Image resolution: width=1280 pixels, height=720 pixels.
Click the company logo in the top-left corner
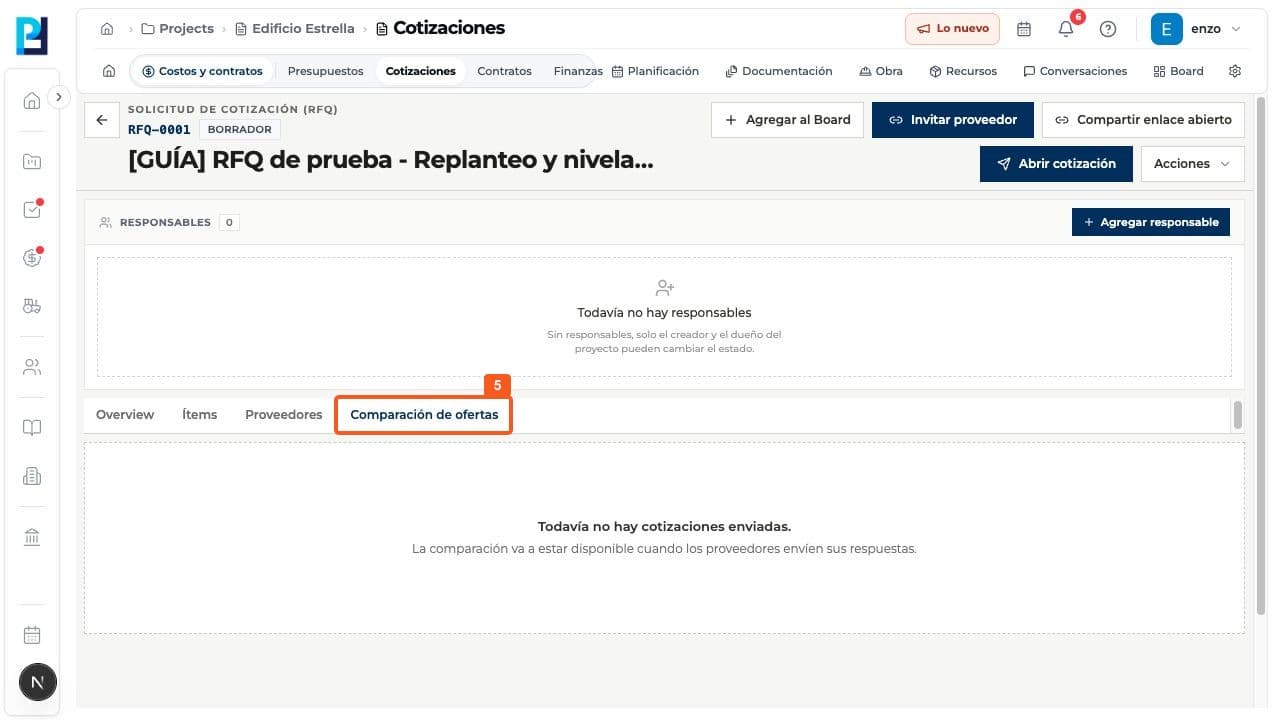(32, 36)
